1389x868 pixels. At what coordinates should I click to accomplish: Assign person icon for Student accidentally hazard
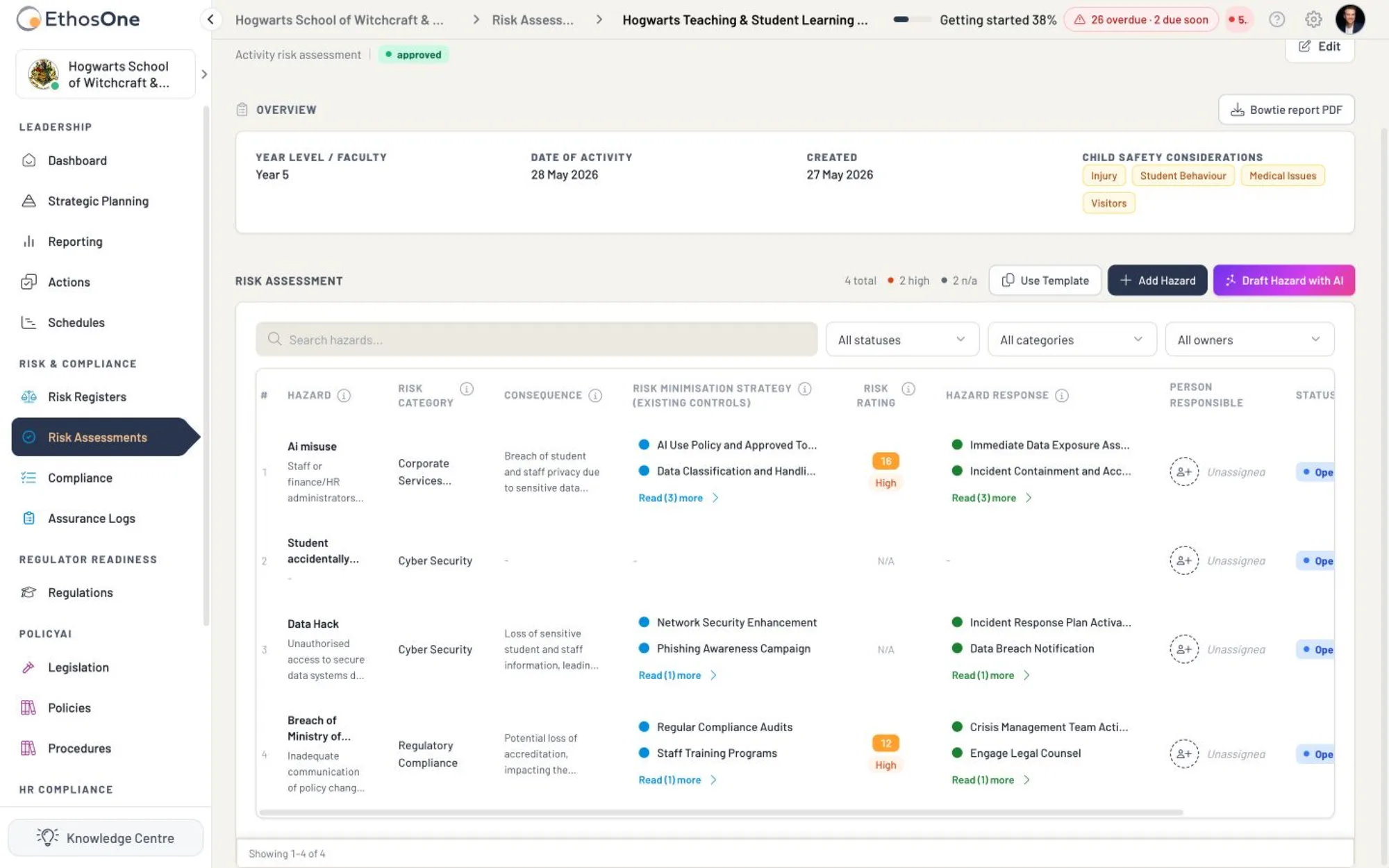[x=1184, y=561]
